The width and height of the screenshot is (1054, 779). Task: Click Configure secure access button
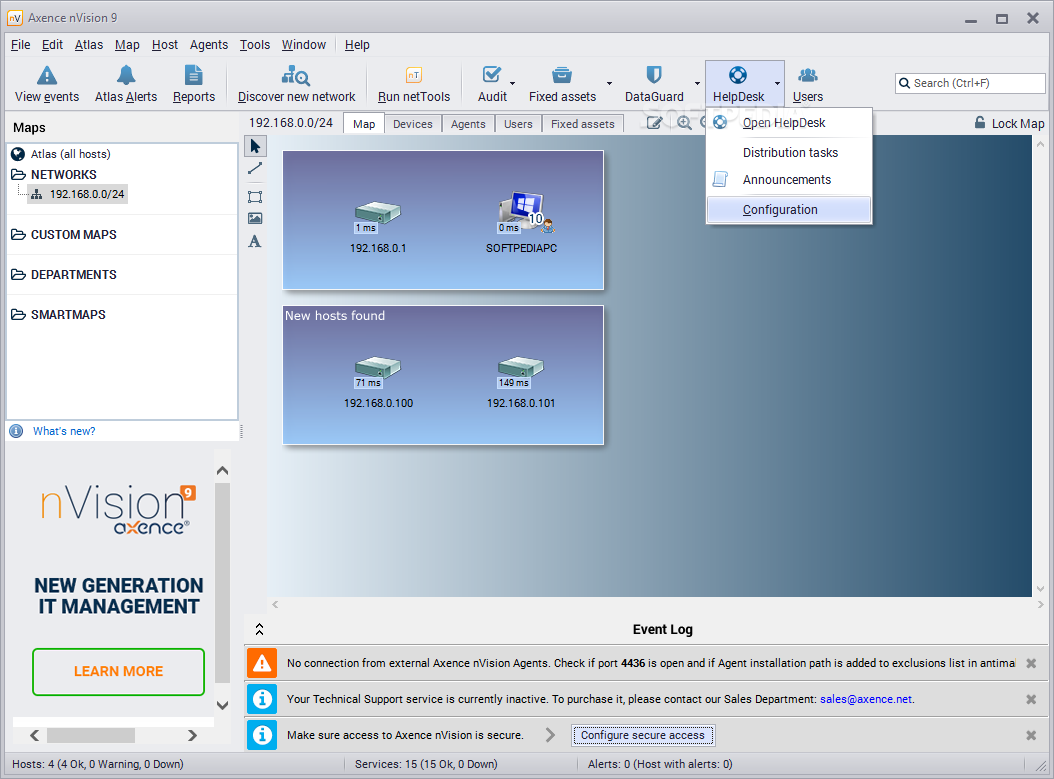point(643,735)
